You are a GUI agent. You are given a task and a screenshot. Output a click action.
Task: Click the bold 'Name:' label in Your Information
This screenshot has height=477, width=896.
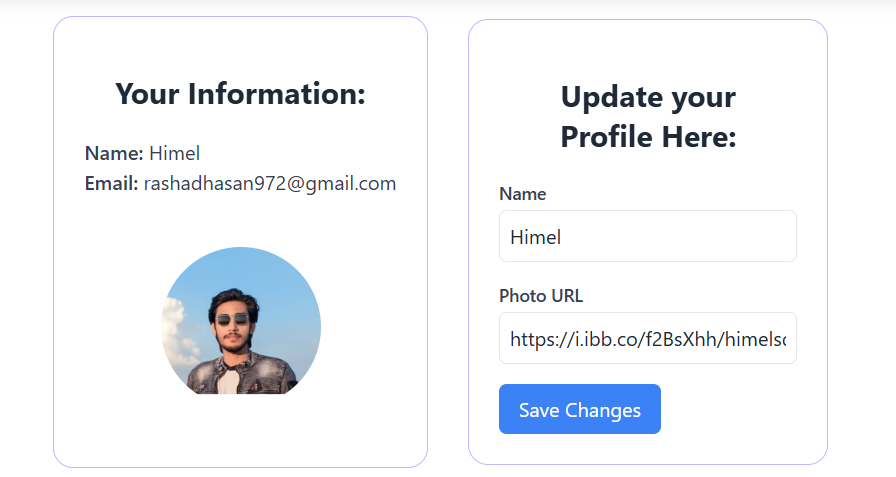[114, 153]
